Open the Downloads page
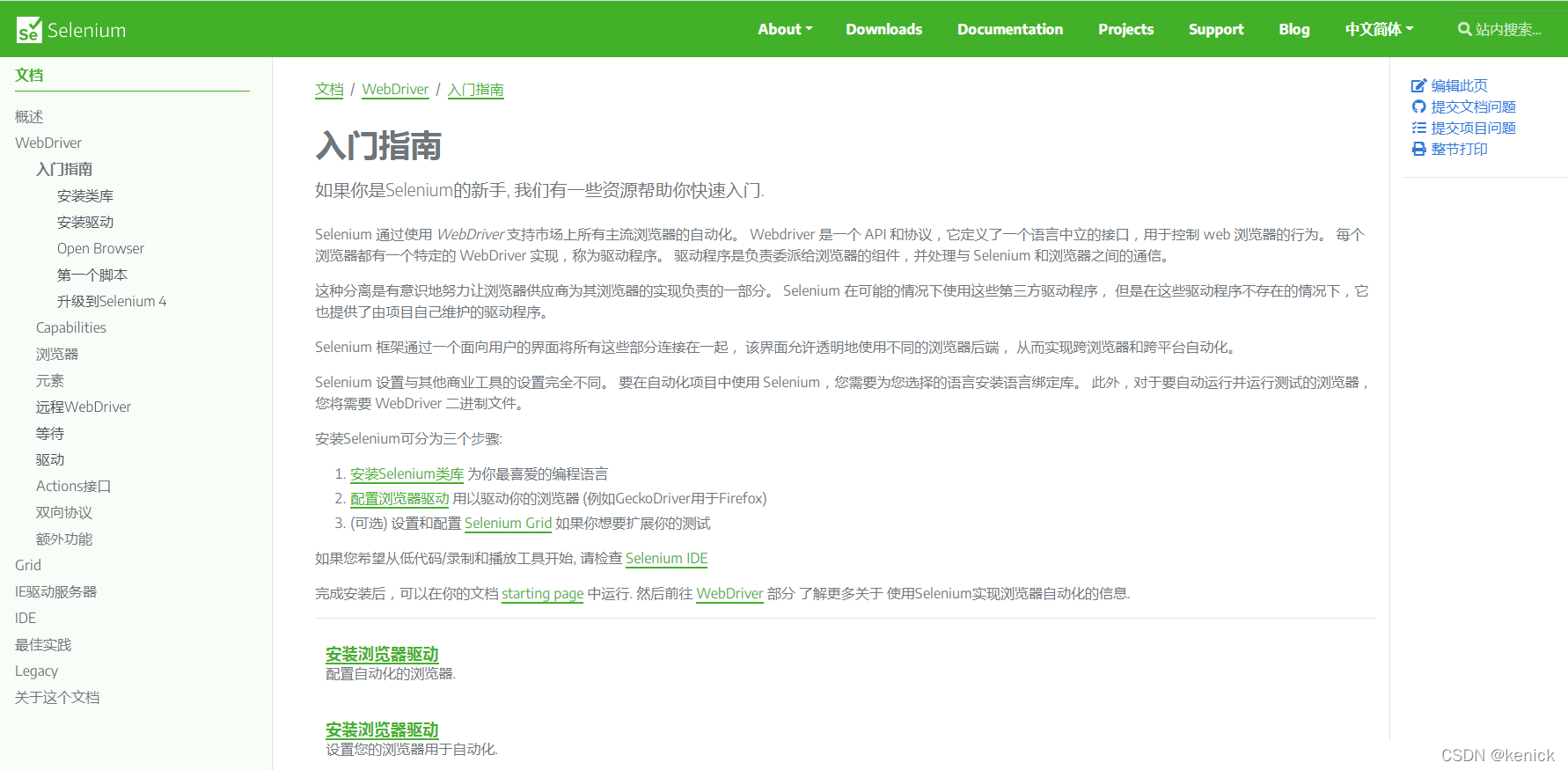Screen dimensions: 1568x770 (883, 29)
